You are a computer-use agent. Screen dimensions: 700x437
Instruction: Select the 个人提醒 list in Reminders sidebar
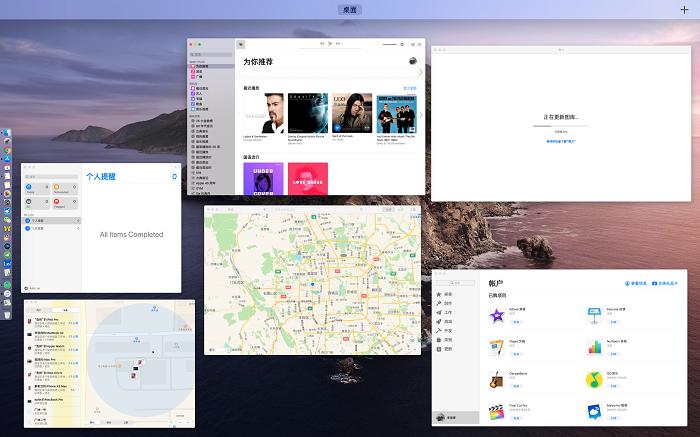coord(41,219)
